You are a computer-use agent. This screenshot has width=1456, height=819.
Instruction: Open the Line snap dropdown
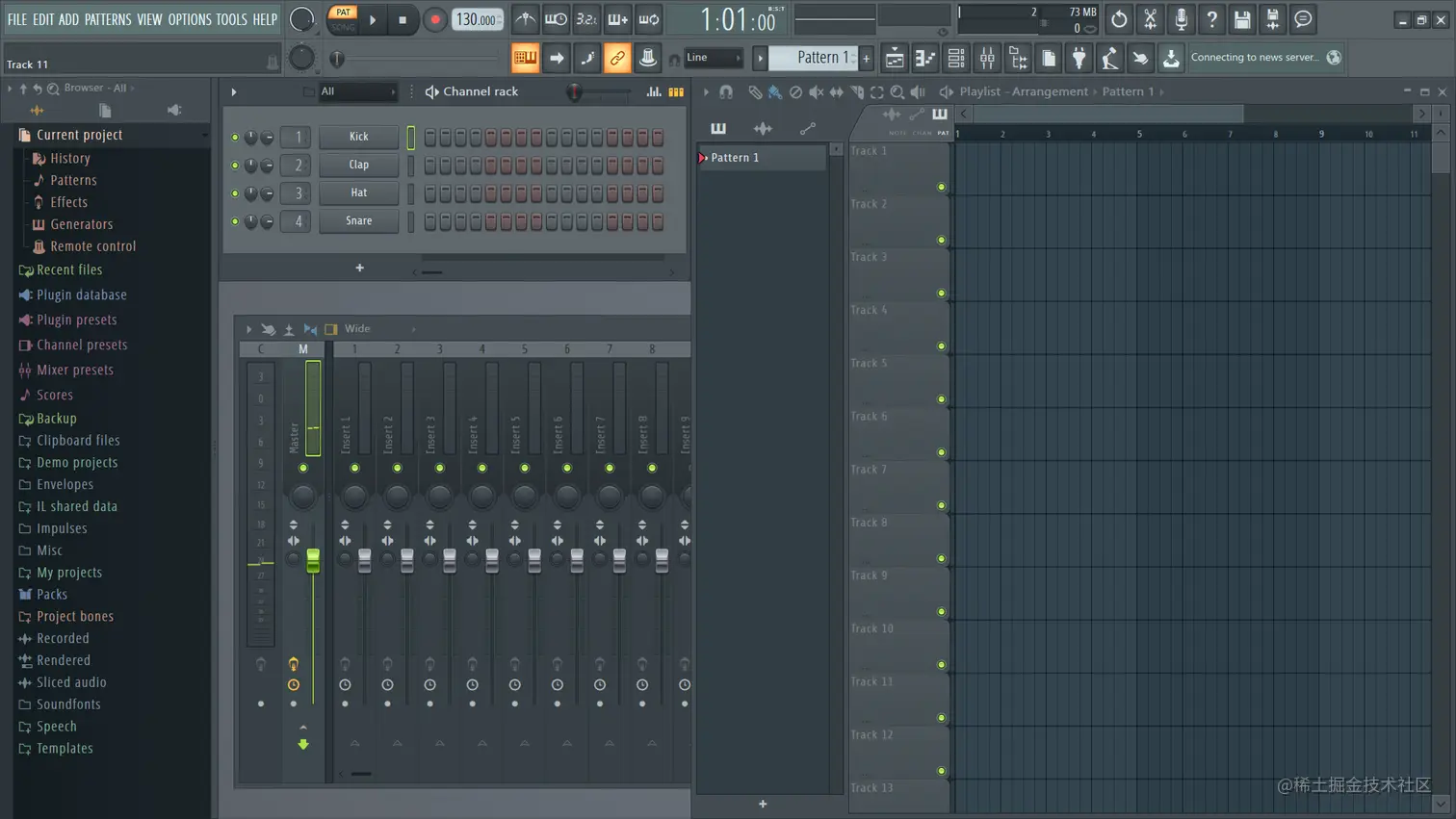pyautogui.click(x=714, y=58)
